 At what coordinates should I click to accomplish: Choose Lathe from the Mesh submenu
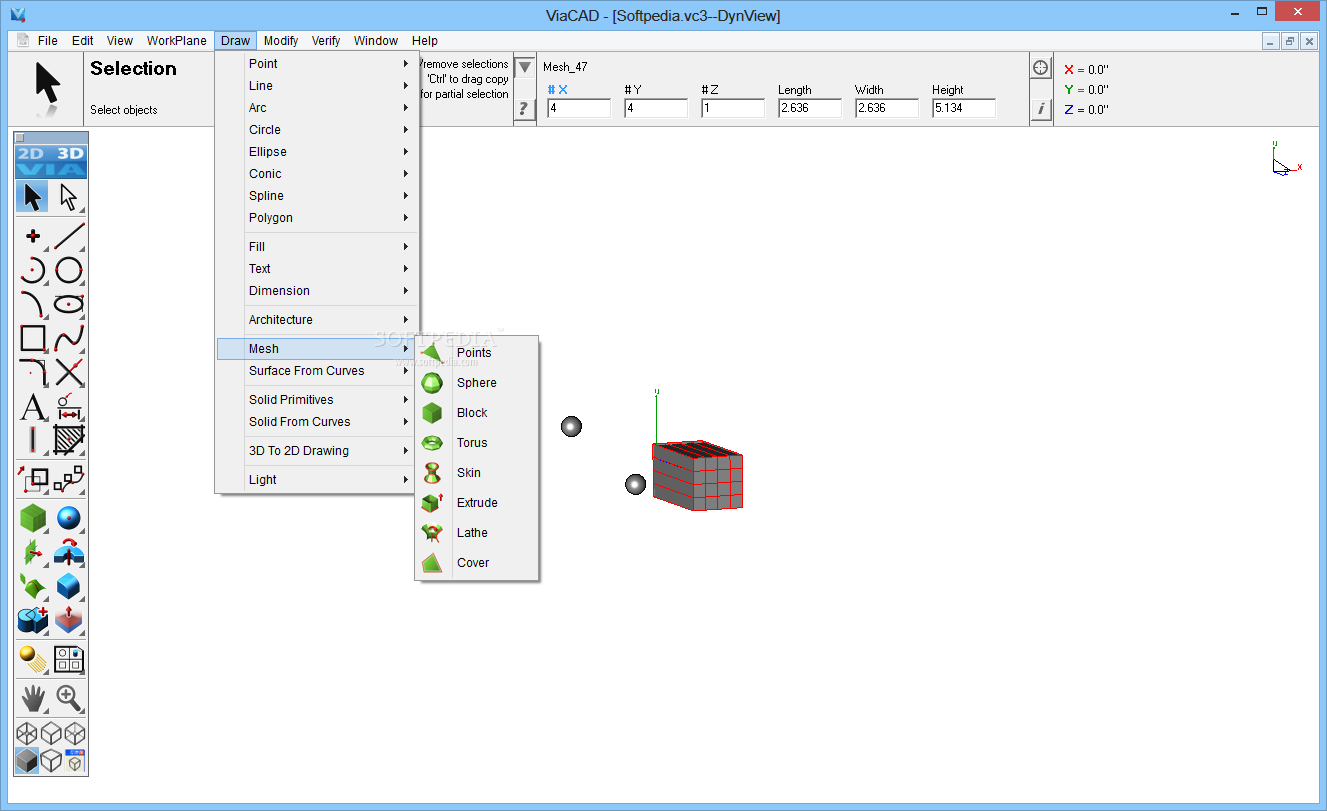tap(477, 533)
